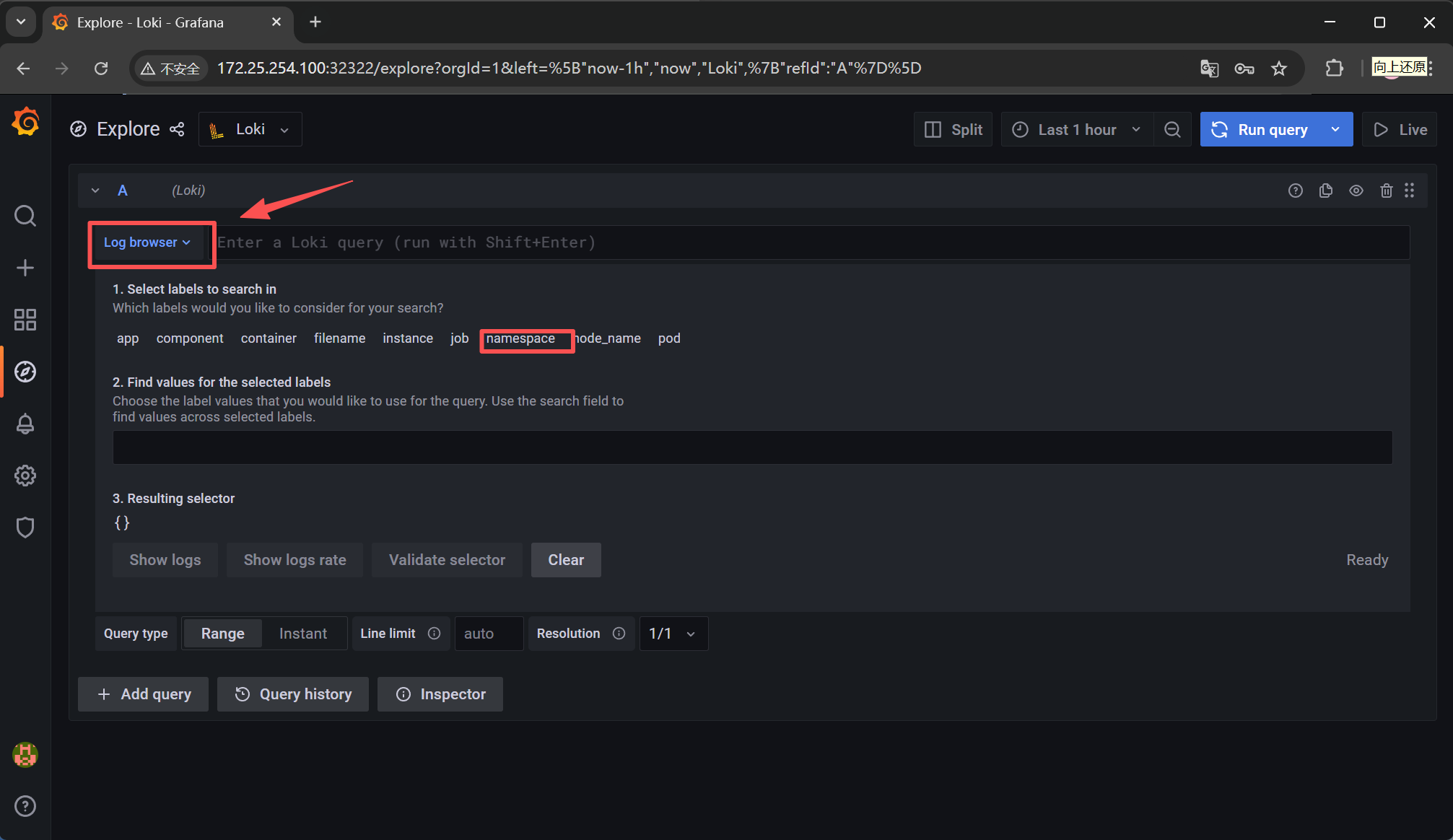Viewport: 1453px width, 840px height.
Task: Open the user avatar profile menu
Action: [25, 755]
